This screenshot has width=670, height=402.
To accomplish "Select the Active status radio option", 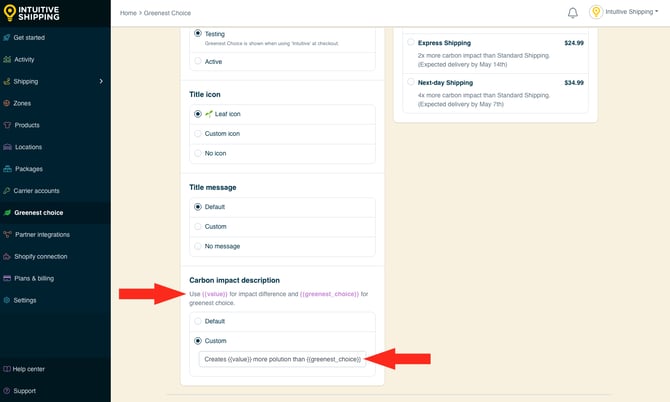I will point(198,61).
